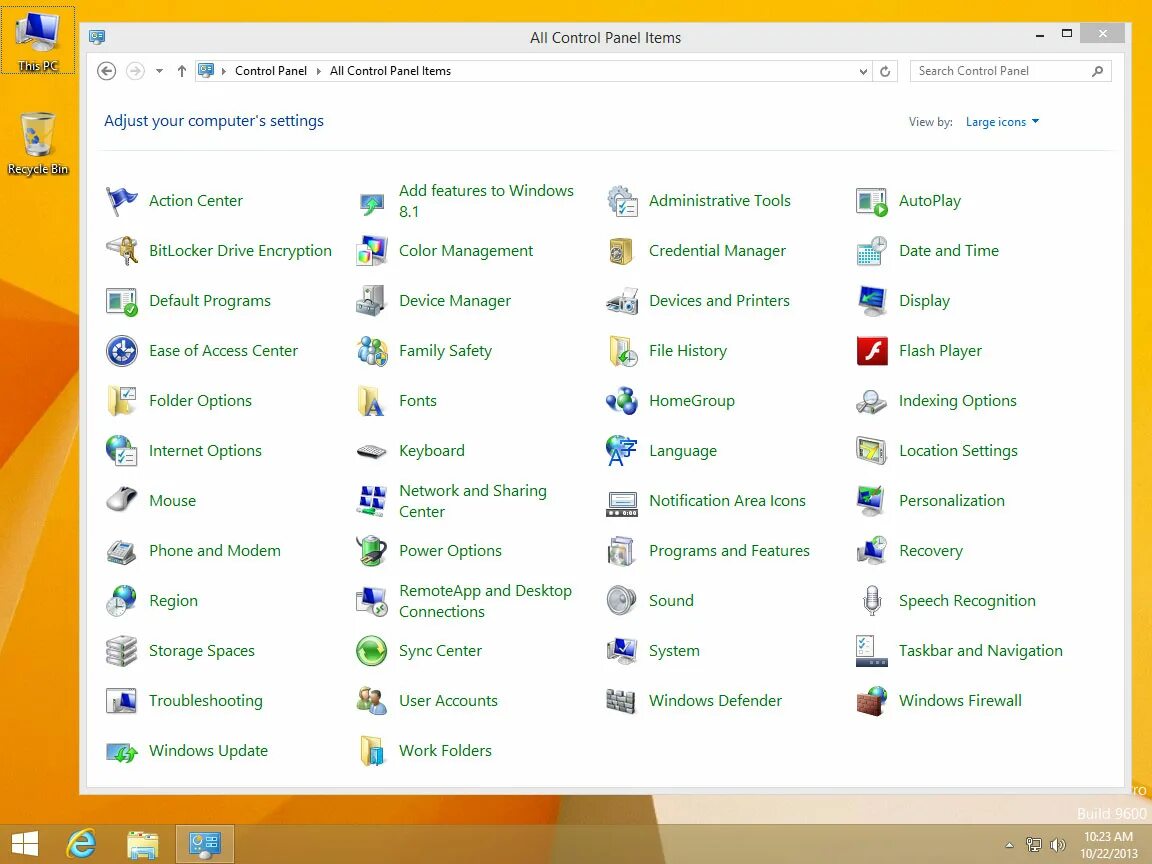Refresh the Control Panel view

[885, 71]
